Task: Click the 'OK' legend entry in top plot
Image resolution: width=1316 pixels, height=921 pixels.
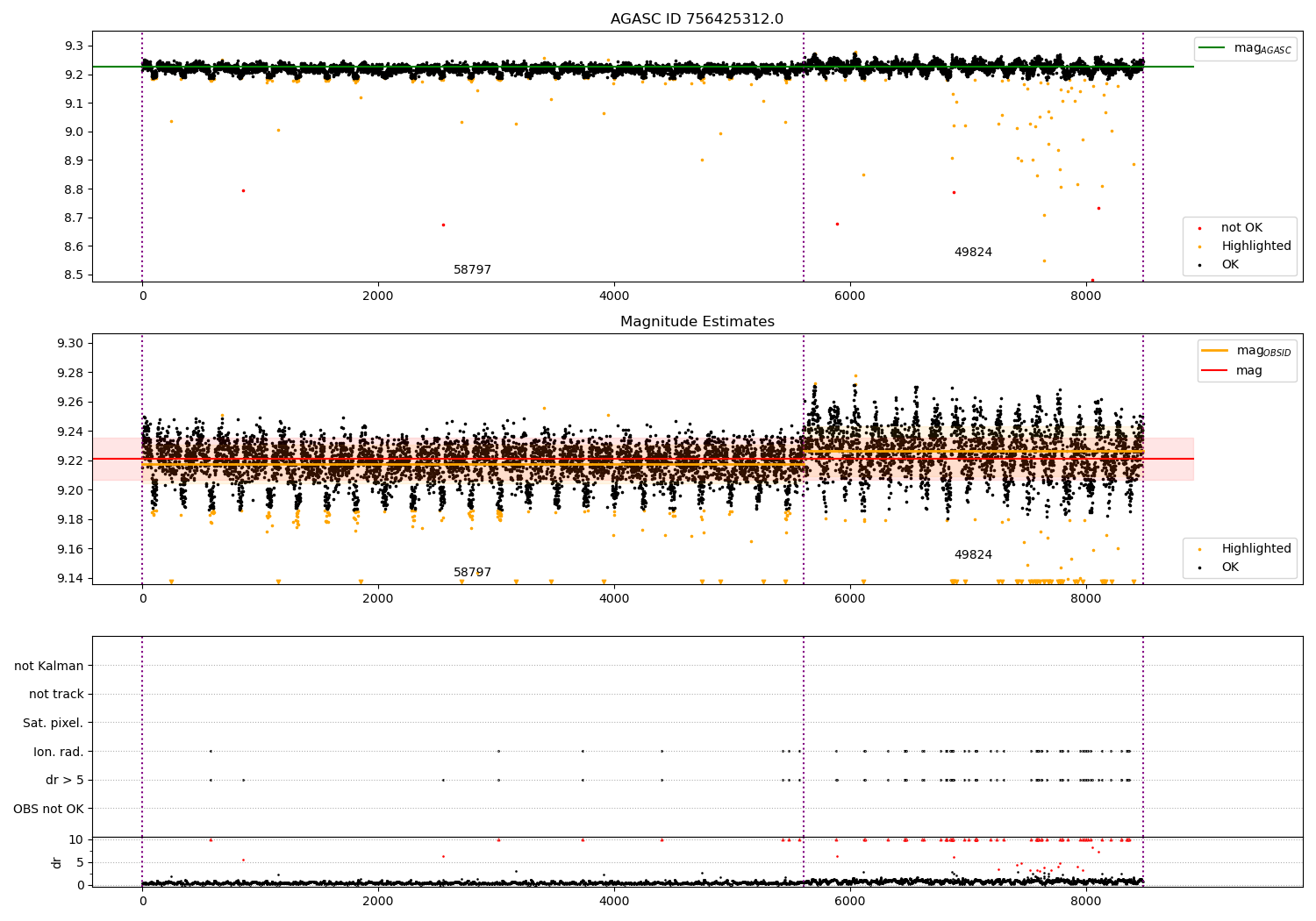Action: pyautogui.click(x=1230, y=265)
